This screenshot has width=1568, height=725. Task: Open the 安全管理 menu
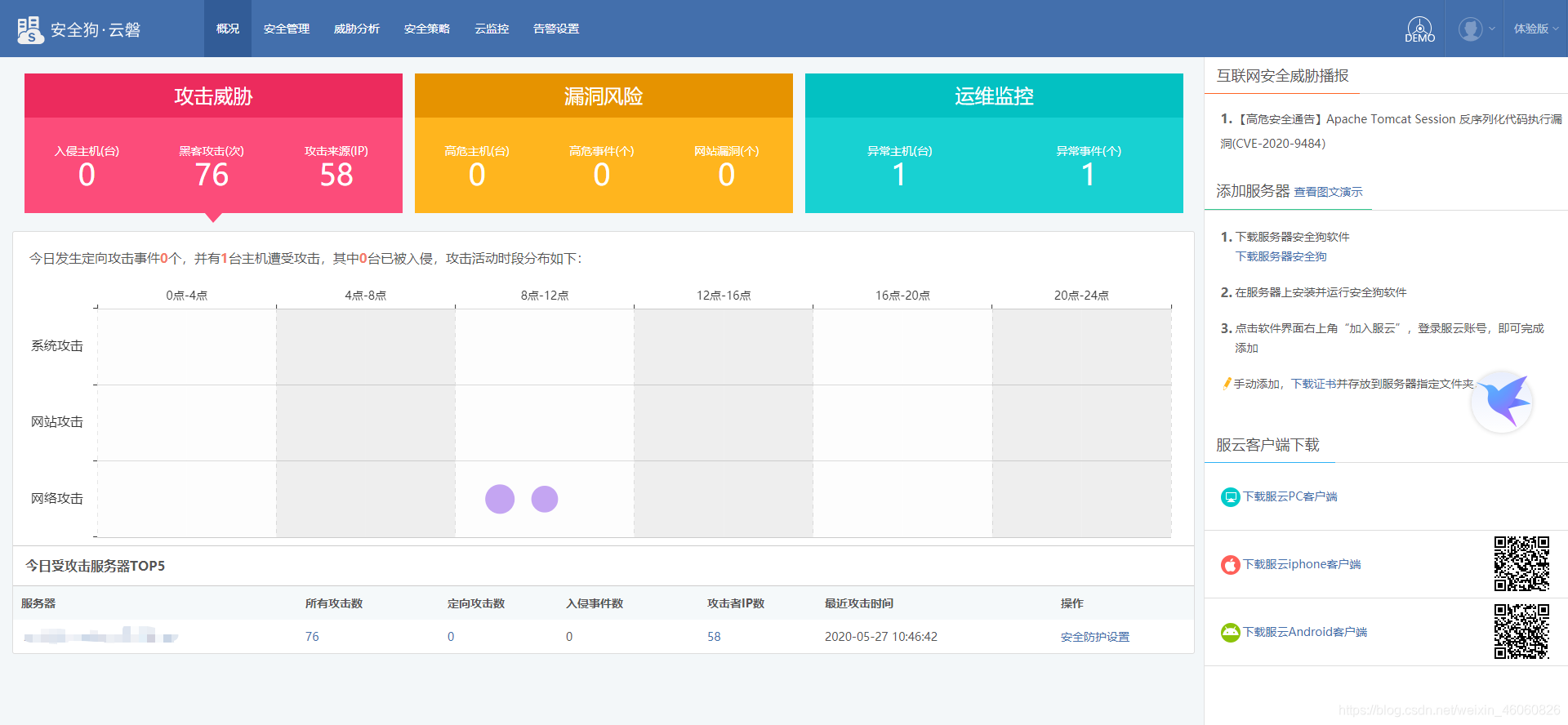tap(287, 29)
